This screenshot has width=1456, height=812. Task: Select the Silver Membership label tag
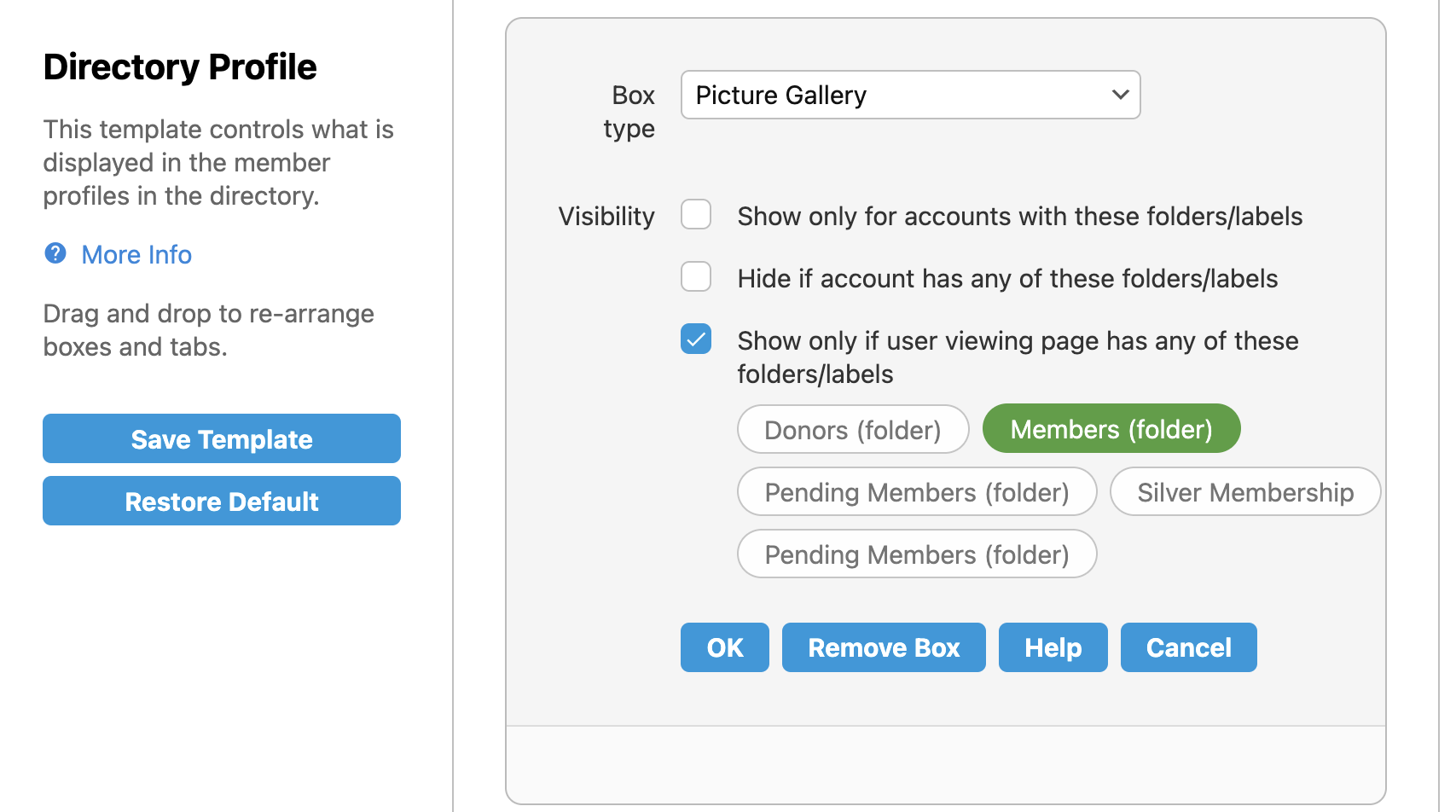(1244, 492)
